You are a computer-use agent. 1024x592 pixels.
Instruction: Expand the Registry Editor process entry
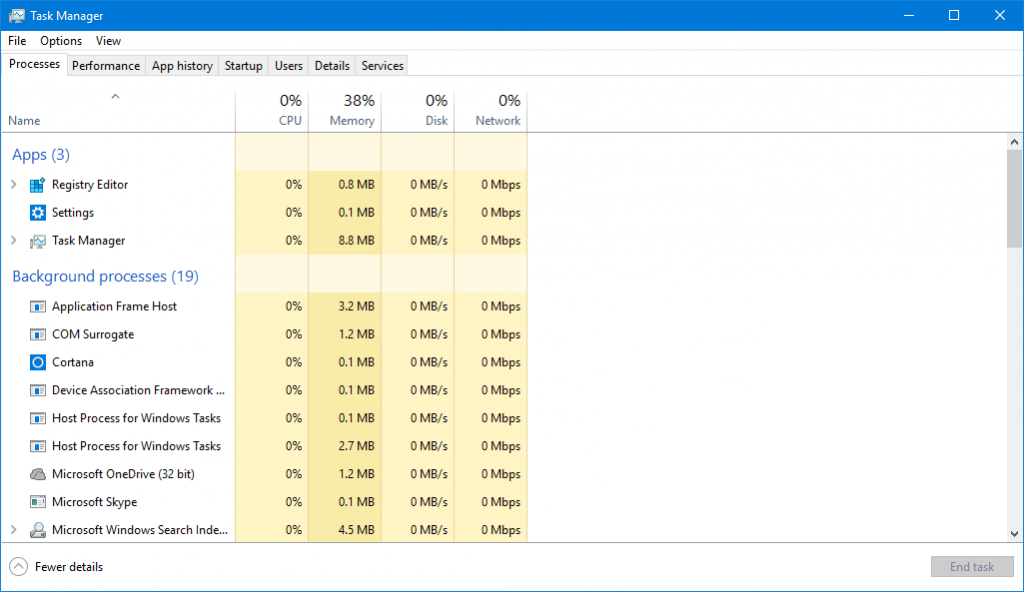[x=13, y=184]
